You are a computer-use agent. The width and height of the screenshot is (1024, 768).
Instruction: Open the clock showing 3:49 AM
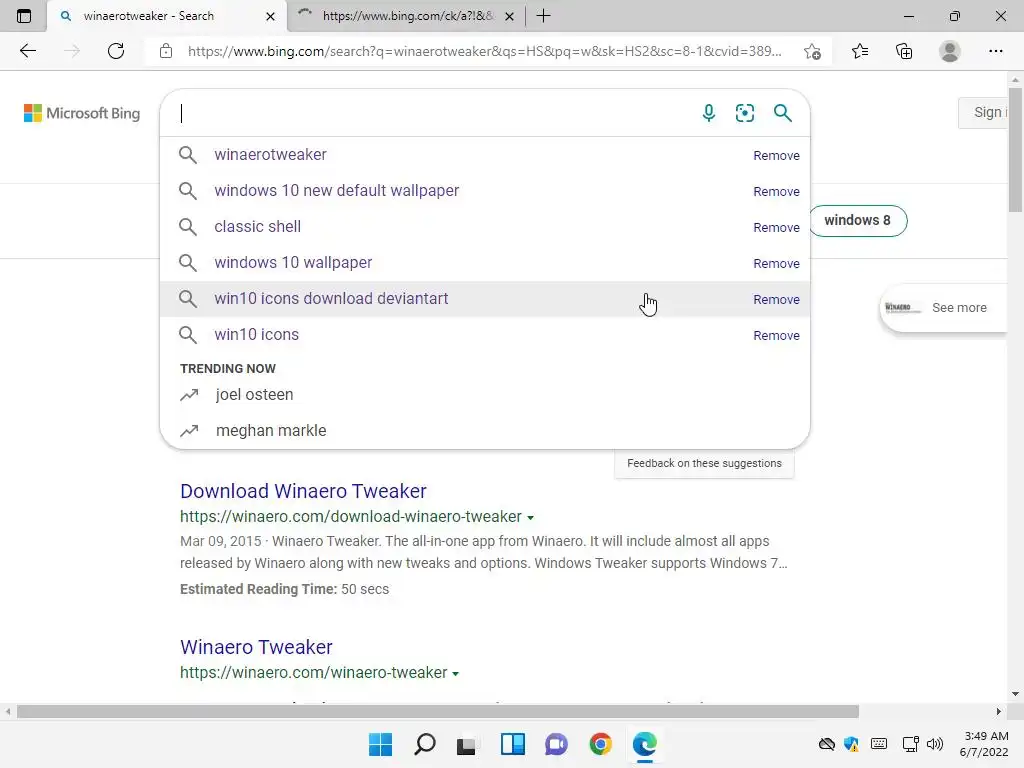click(x=985, y=744)
